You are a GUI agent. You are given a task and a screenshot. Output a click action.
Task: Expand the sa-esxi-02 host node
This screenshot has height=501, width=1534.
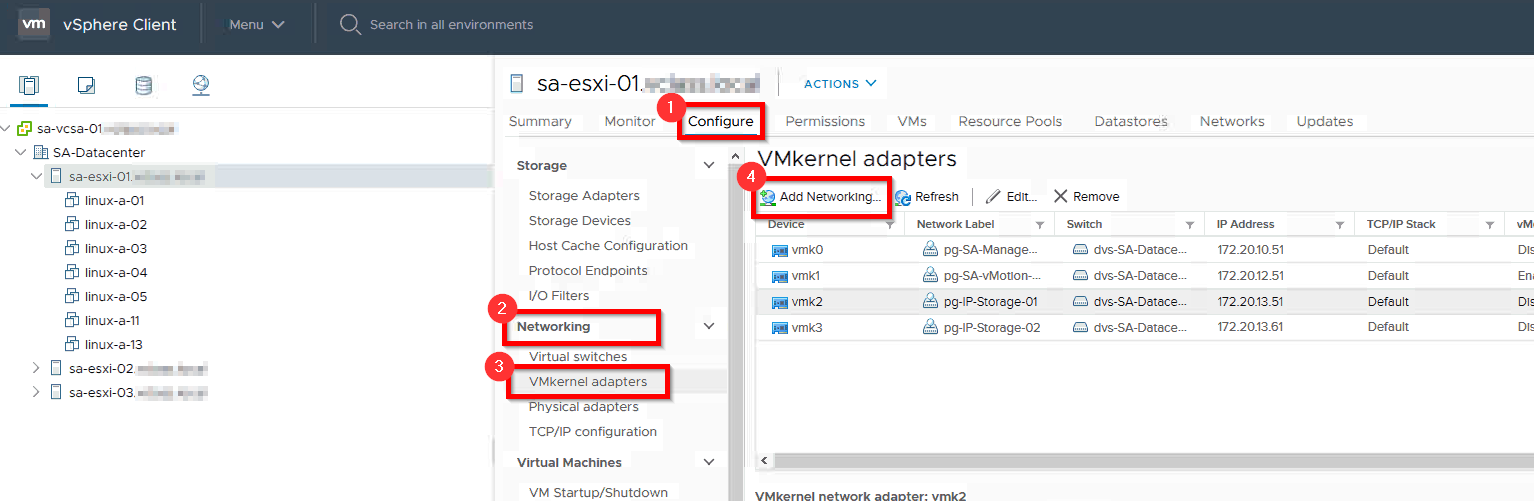(x=37, y=369)
